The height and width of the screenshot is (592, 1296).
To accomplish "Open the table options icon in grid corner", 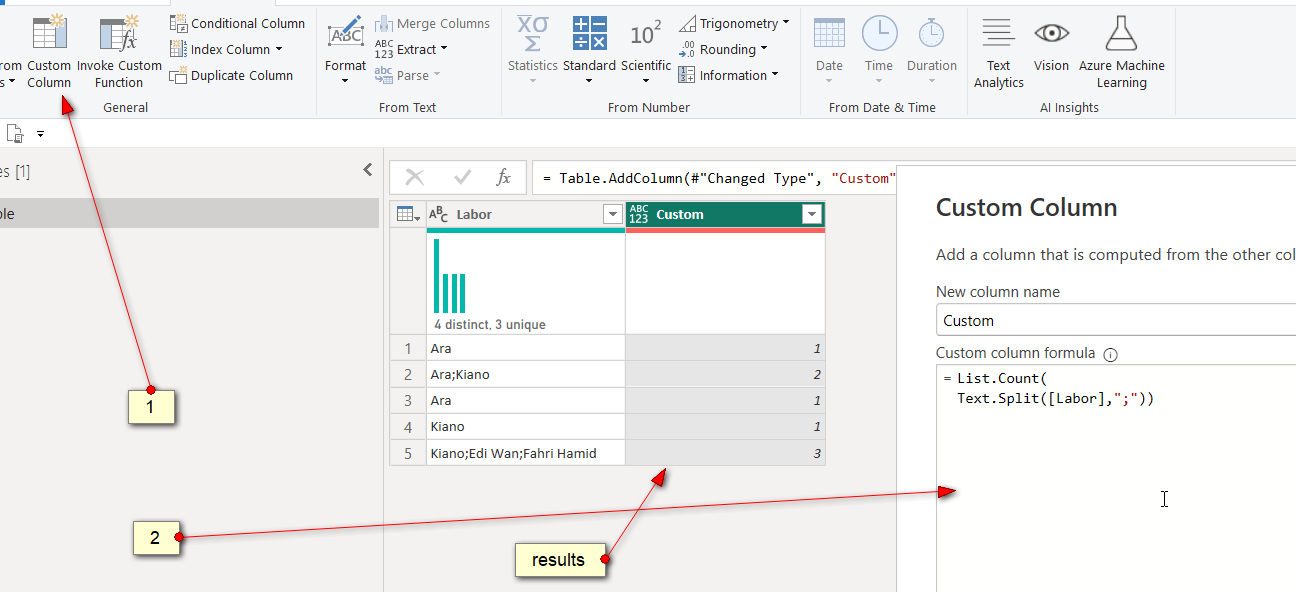I will click(408, 214).
